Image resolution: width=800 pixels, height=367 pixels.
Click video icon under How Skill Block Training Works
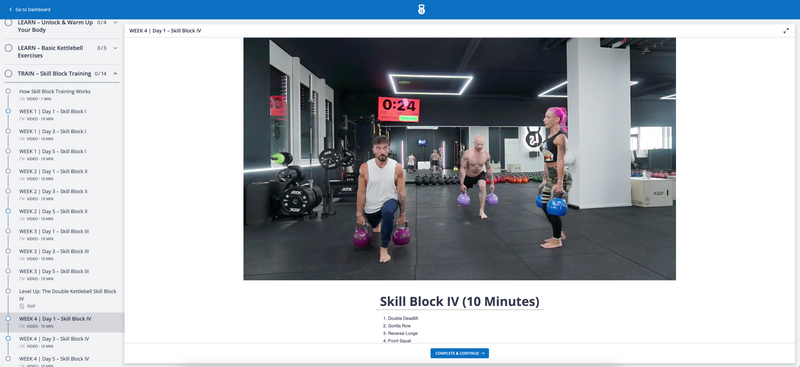[22, 99]
